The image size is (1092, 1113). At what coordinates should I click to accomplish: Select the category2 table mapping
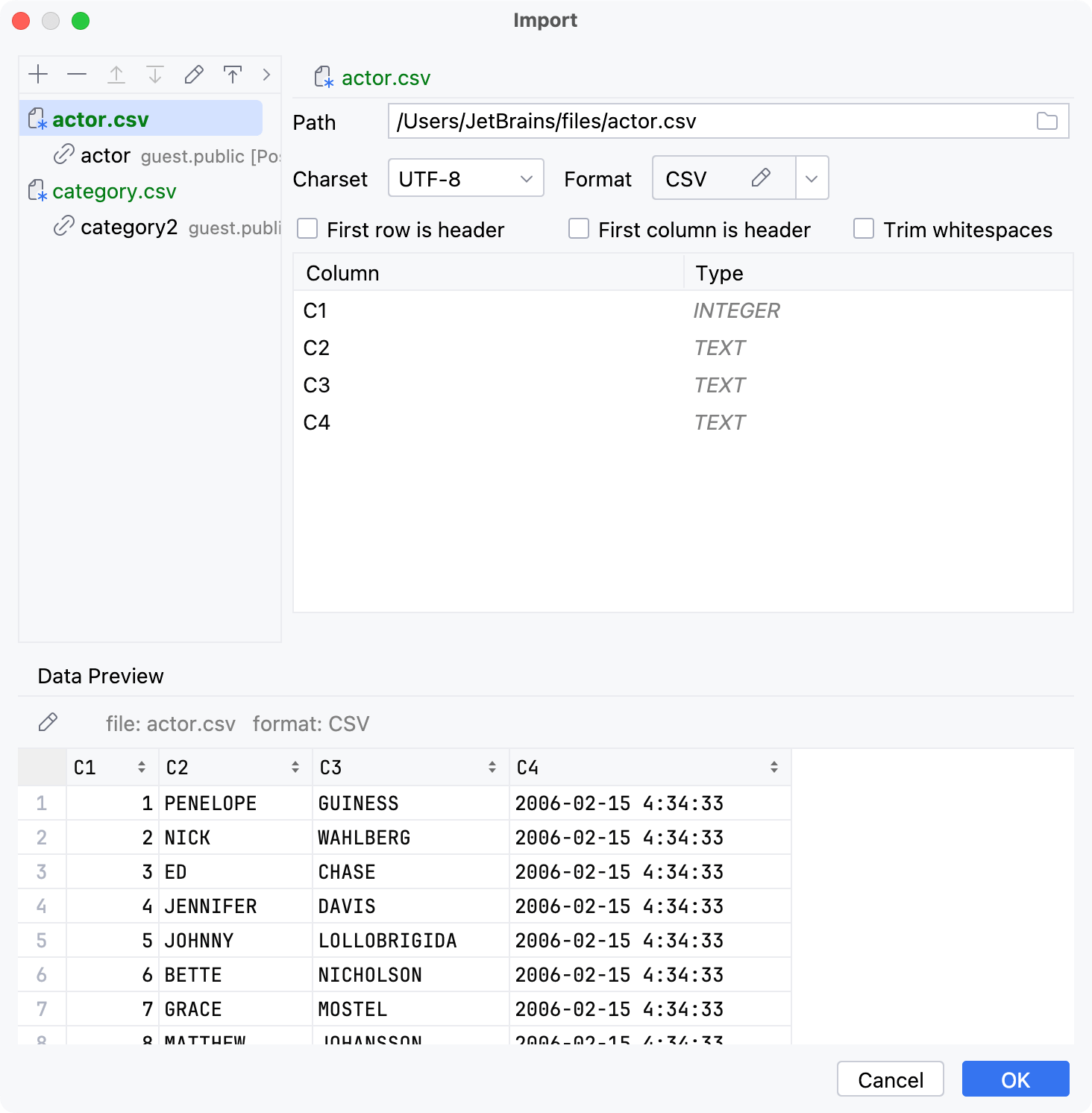click(x=131, y=227)
